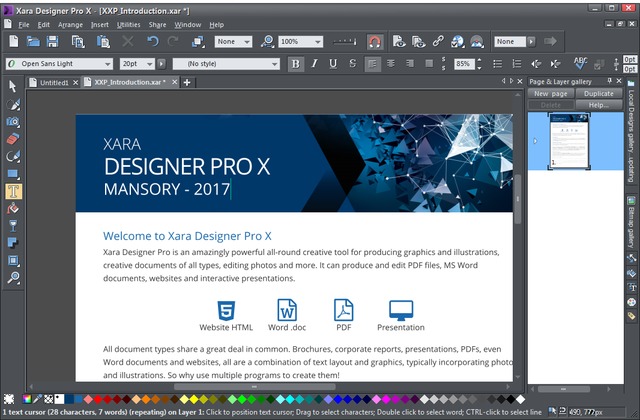Open a file with the folder icon
Screen dimensions: 640x420
point(33,41)
